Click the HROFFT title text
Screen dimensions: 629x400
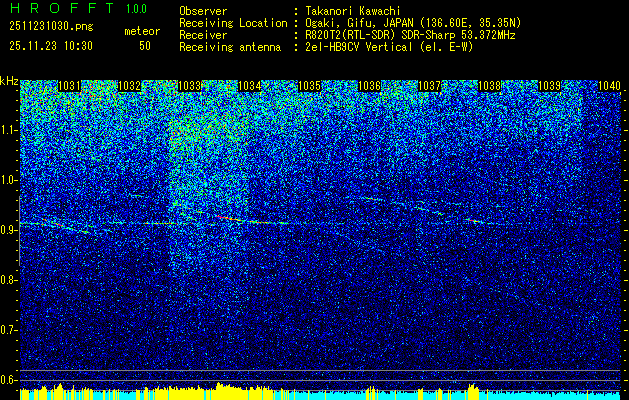(x=61, y=8)
